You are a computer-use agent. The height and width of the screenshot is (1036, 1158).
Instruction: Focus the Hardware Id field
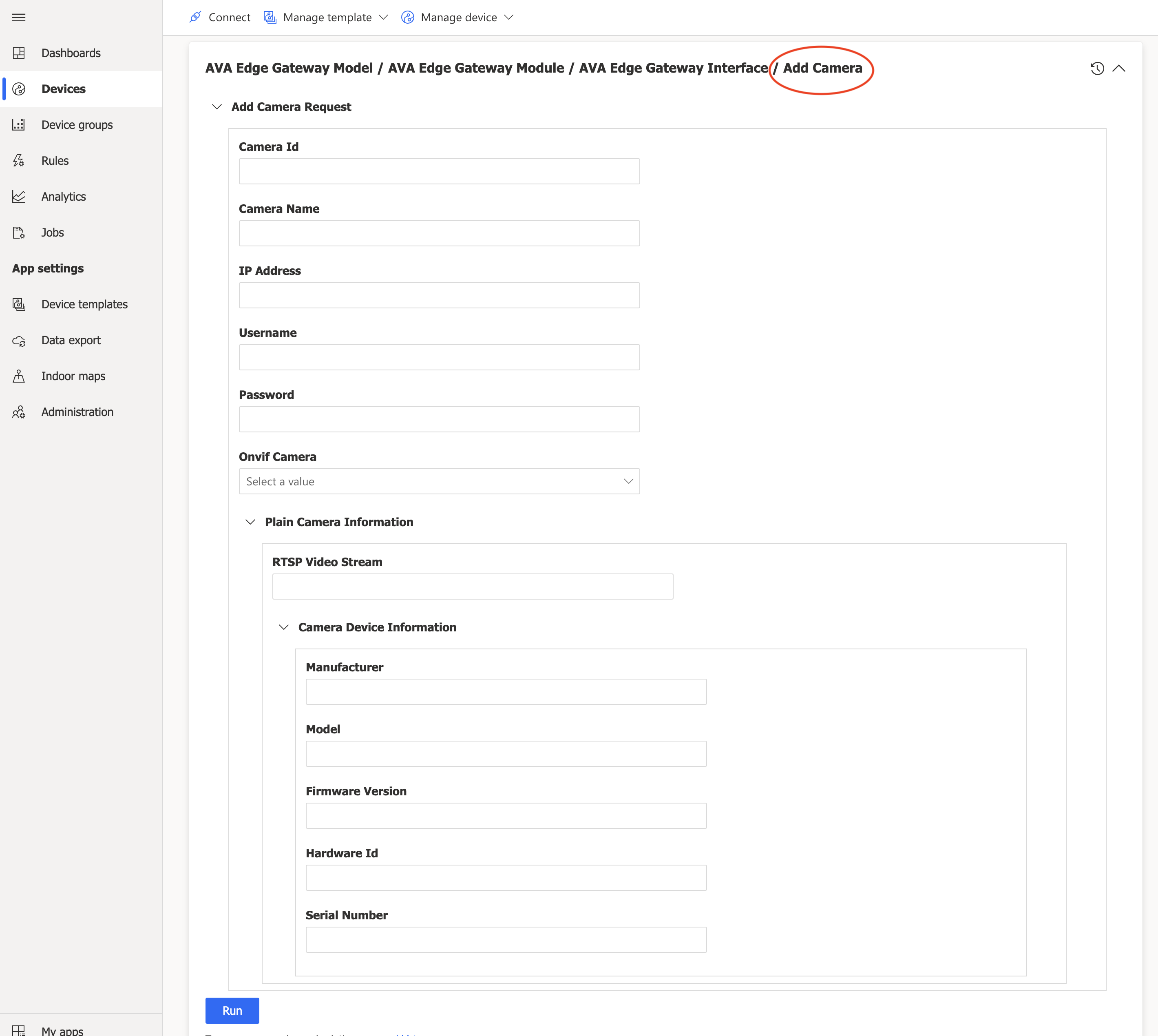pyautogui.click(x=506, y=878)
